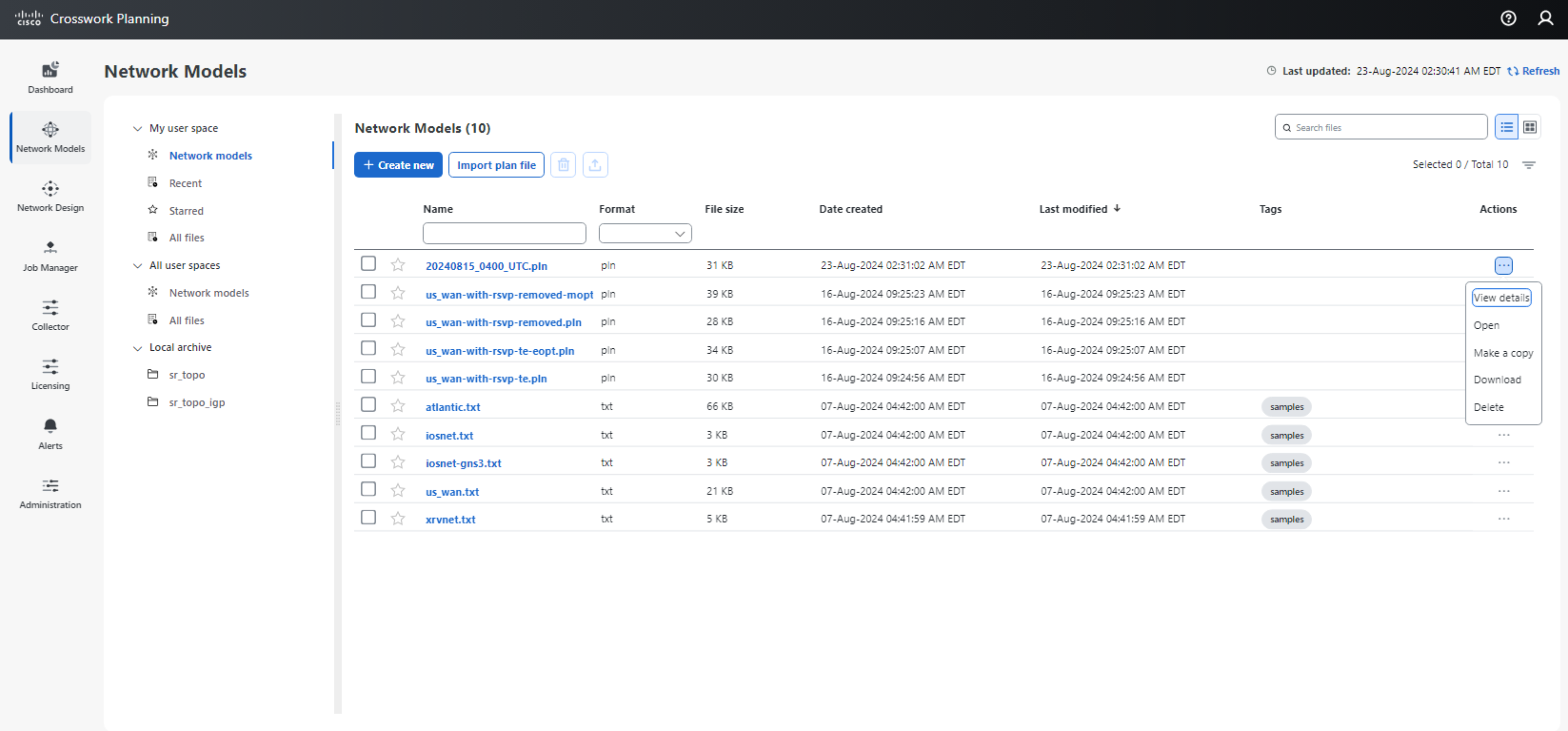Click the delete trash toolbar icon

563,164
